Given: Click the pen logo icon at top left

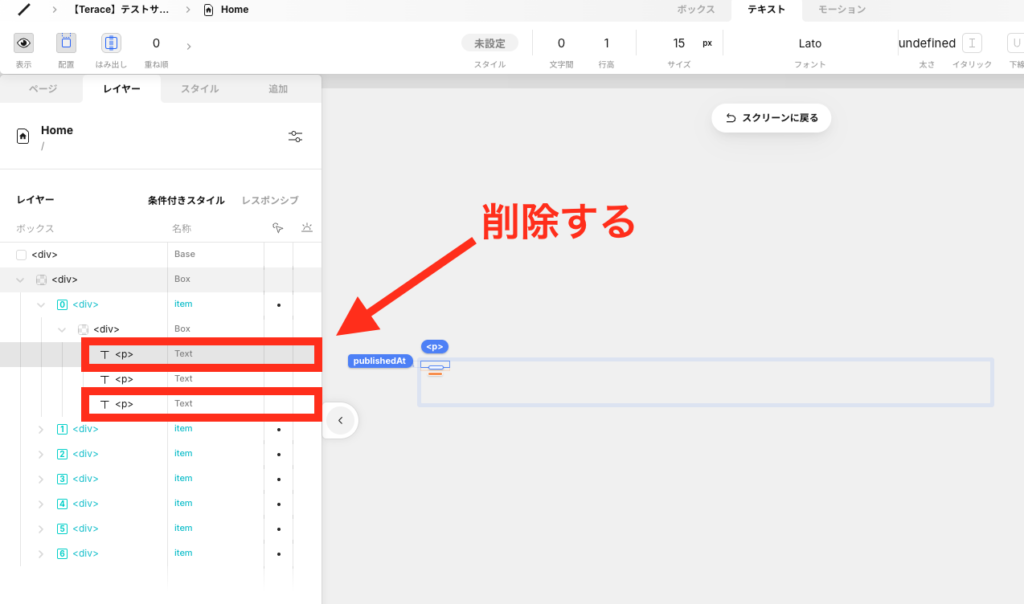Looking at the screenshot, I should (x=24, y=9).
